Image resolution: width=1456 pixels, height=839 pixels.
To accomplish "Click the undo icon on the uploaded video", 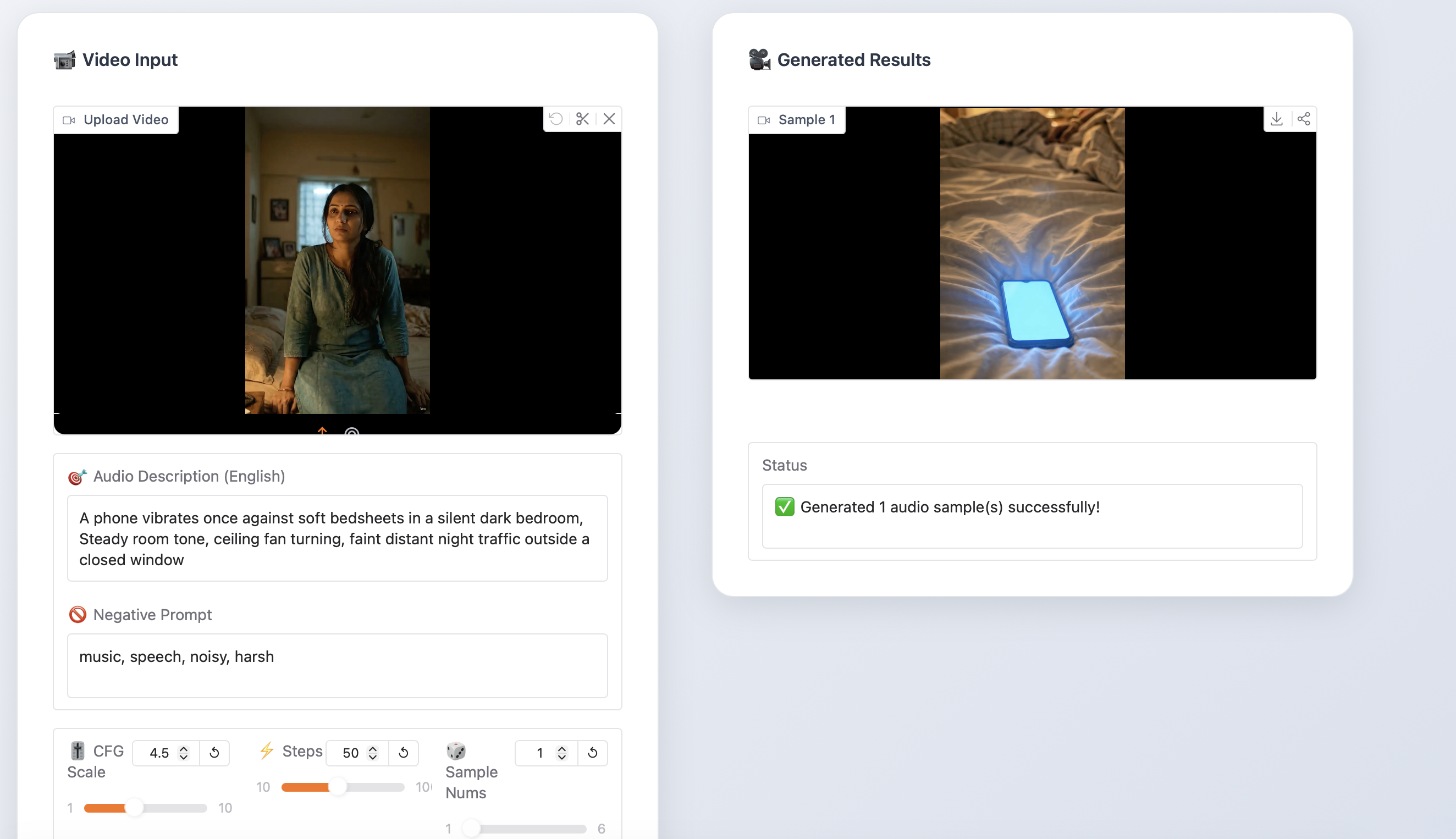I will (556, 119).
